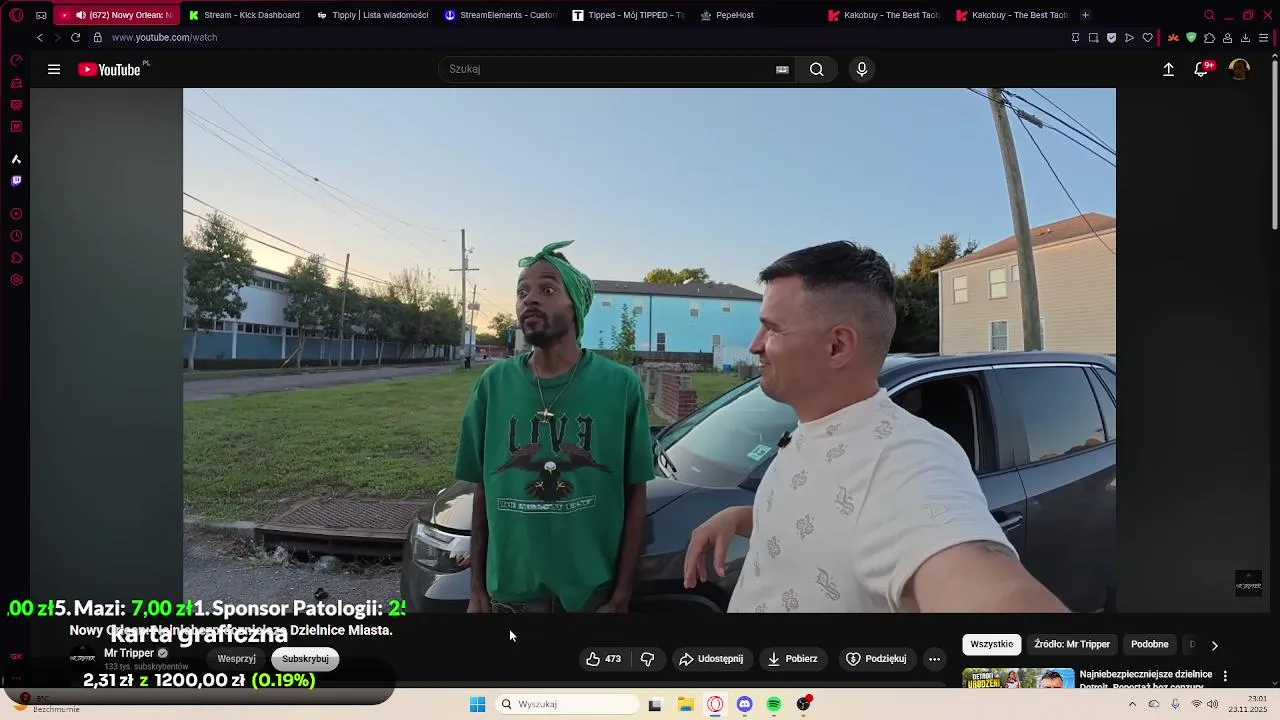1280x720 pixels.
Task: Open green shield extension icon
Action: (x=1191, y=38)
